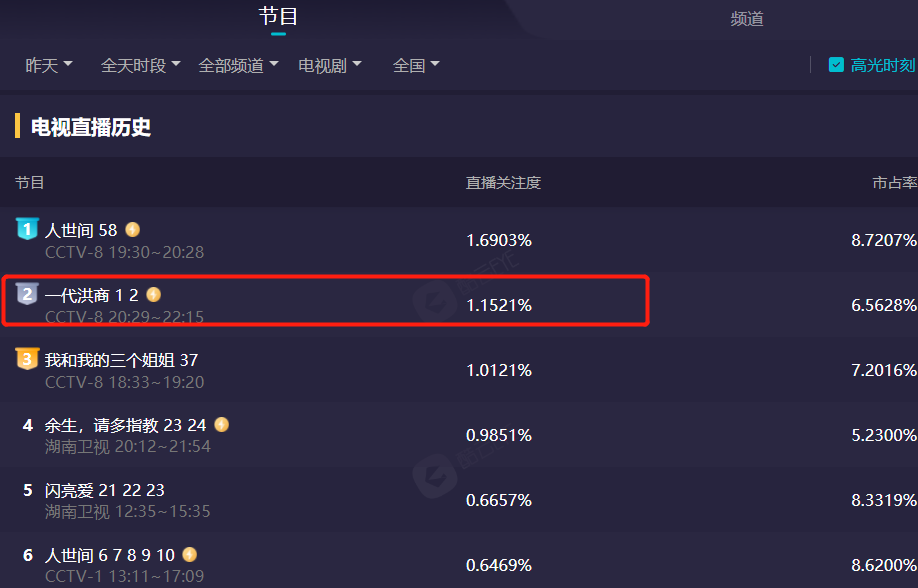This screenshot has height=588, width=918.
Task: Click the lightning highlight icon beside 人世间 58
Action: coord(133,230)
